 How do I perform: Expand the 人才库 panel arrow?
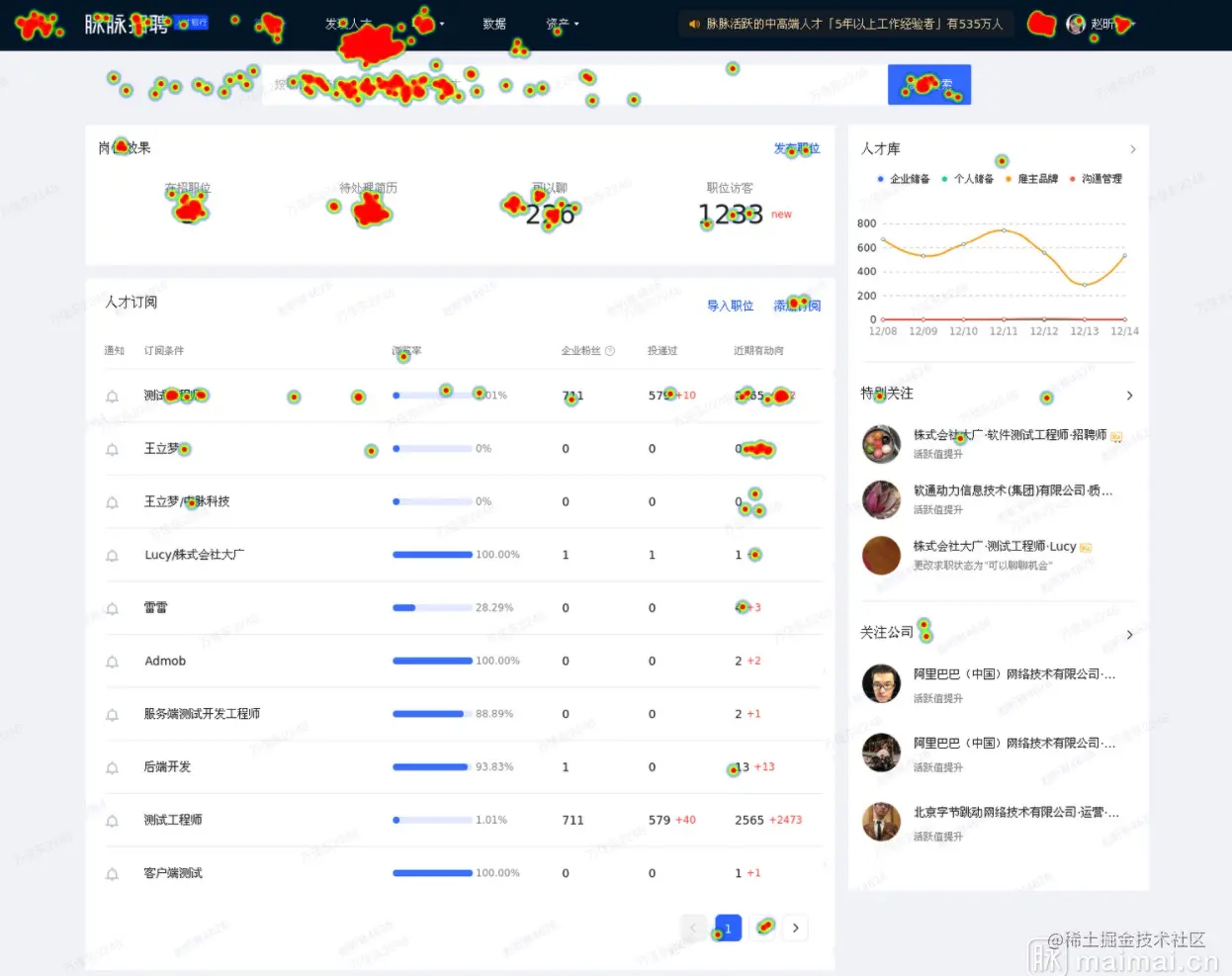coord(1133,149)
